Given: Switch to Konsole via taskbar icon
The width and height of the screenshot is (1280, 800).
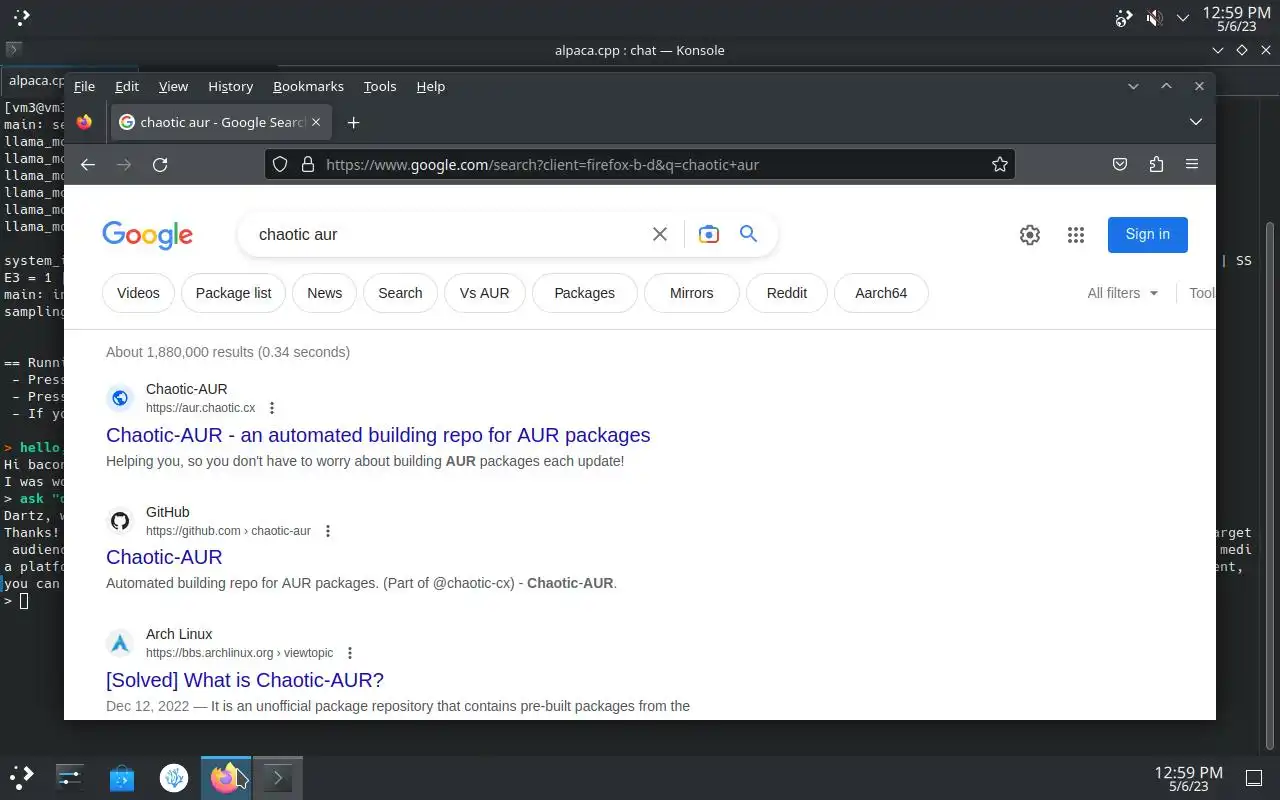Looking at the screenshot, I should click(277, 777).
